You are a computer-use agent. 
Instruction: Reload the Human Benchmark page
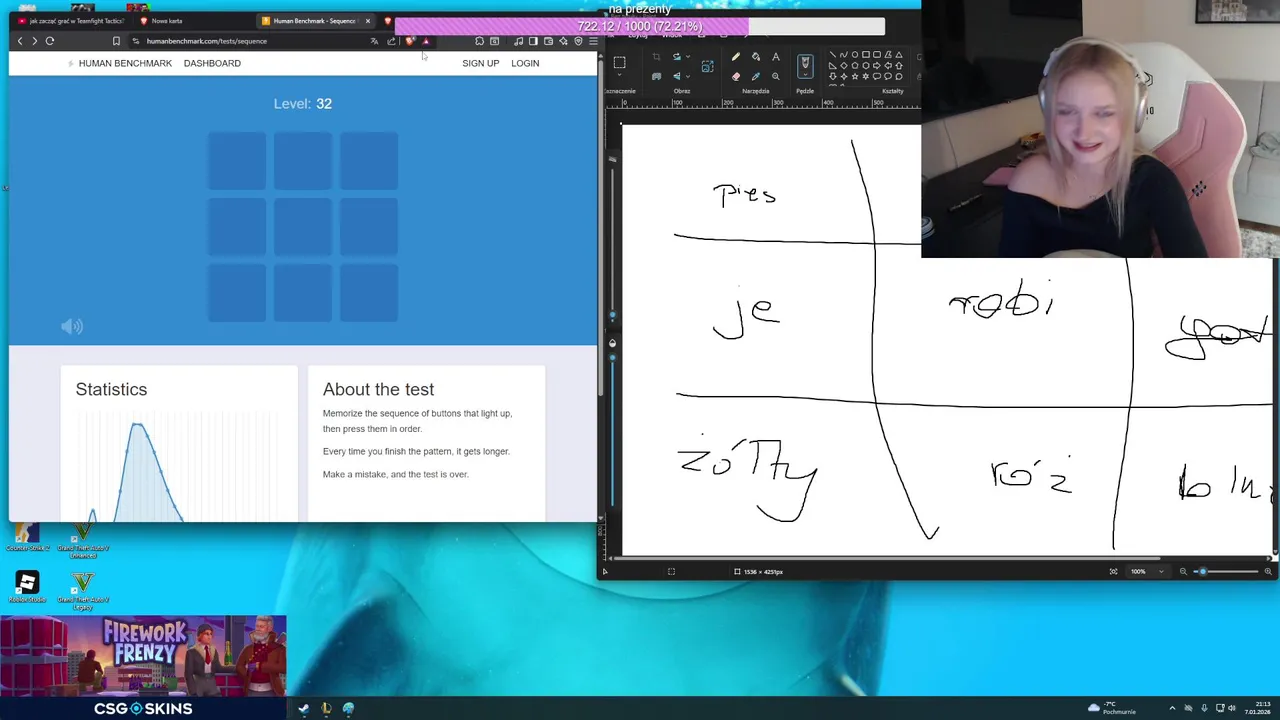pos(50,41)
